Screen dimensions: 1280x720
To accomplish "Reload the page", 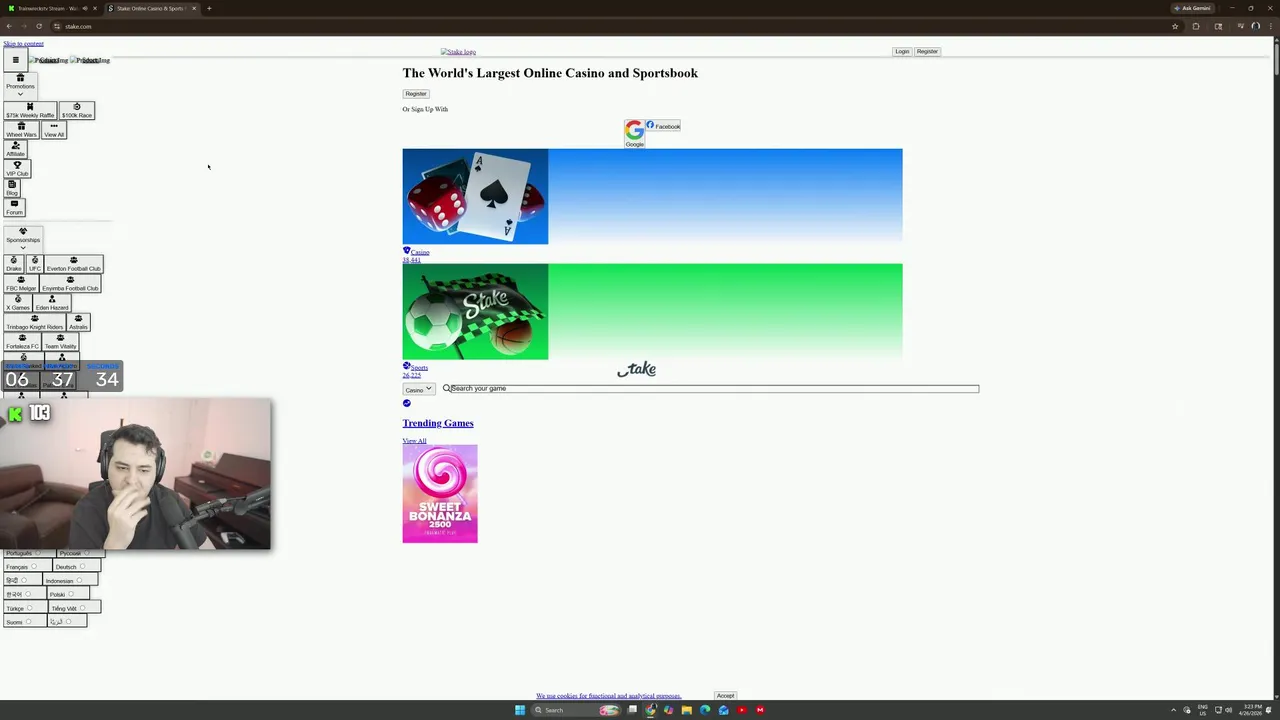I will point(39,26).
